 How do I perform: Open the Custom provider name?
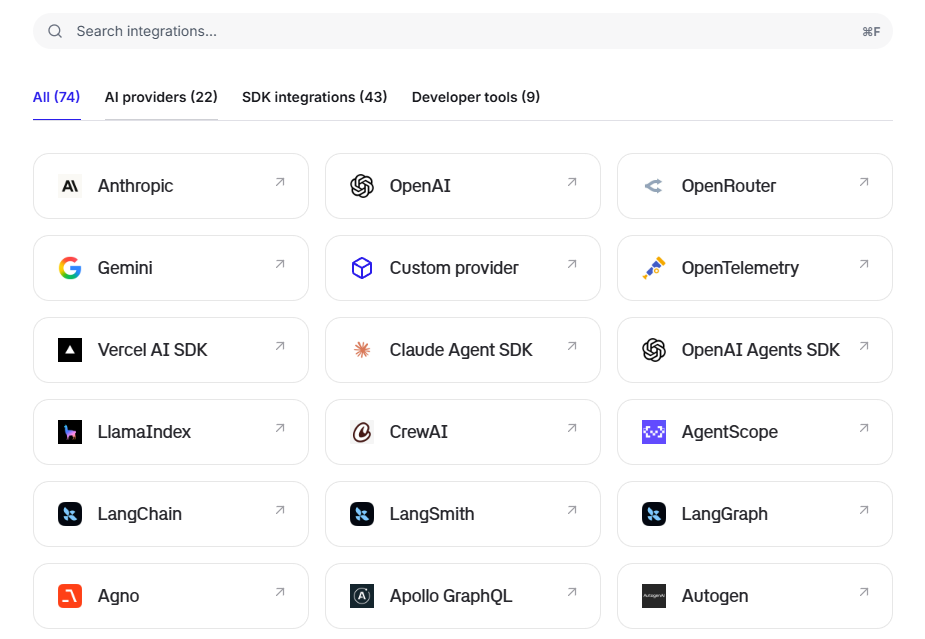pos(454,268)
